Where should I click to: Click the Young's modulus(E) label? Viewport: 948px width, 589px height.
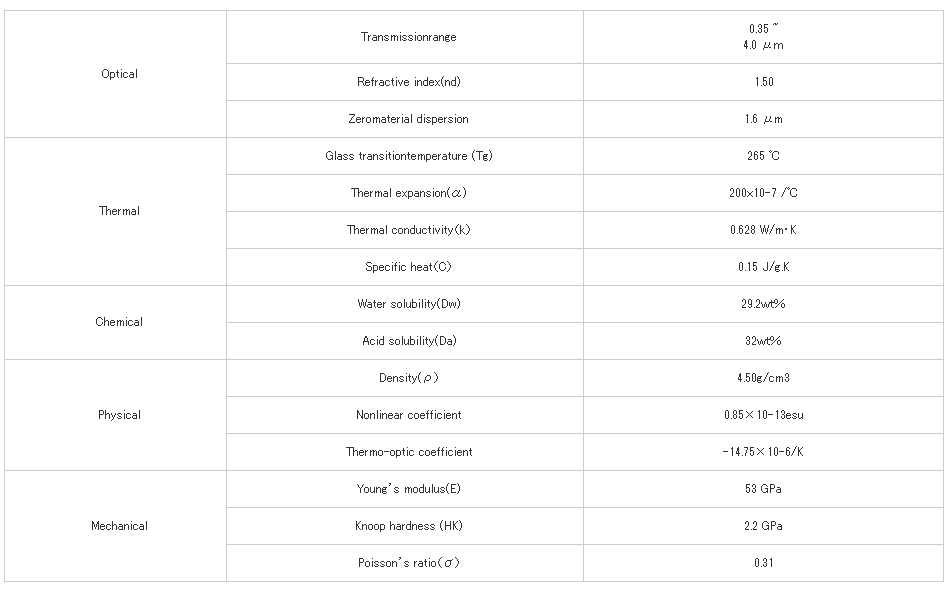[x=408, y=489]
